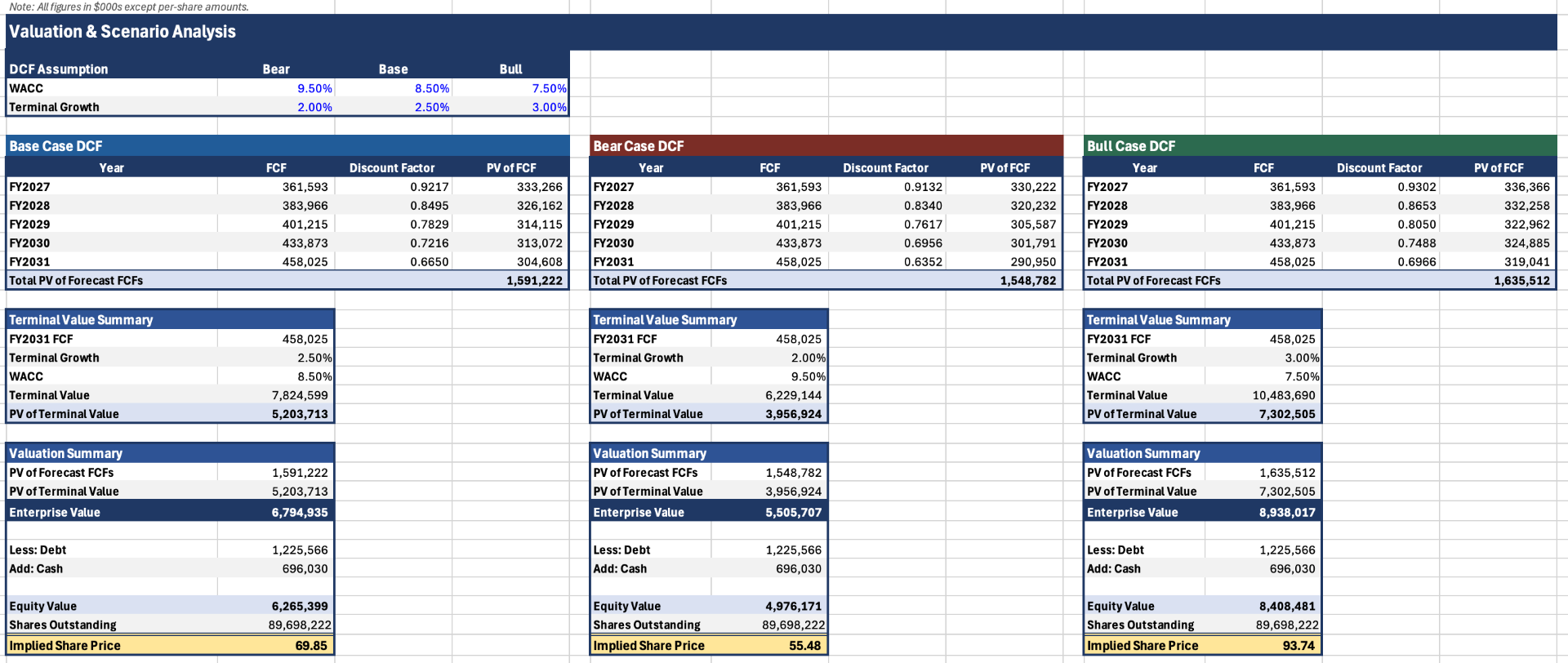Select Bear Case FY2031 PV 290,950

(x=1033, y=262)
